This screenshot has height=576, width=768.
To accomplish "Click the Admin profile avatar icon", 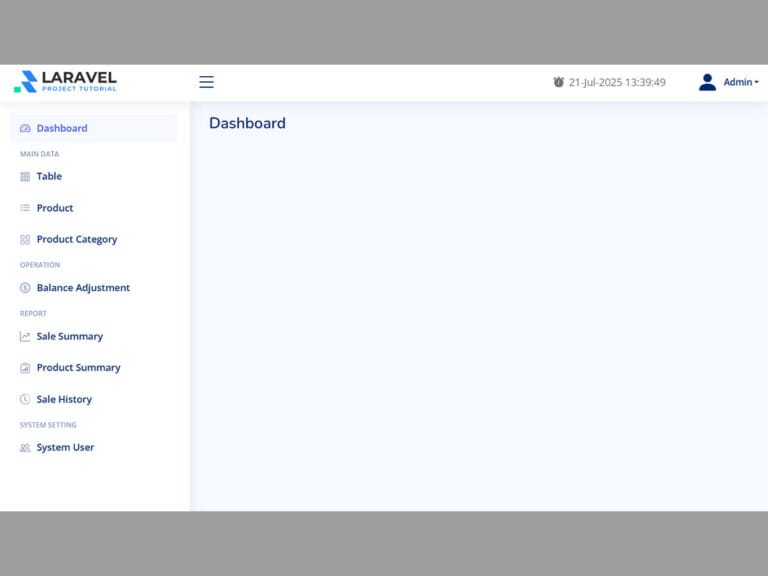I will (707, 82).
